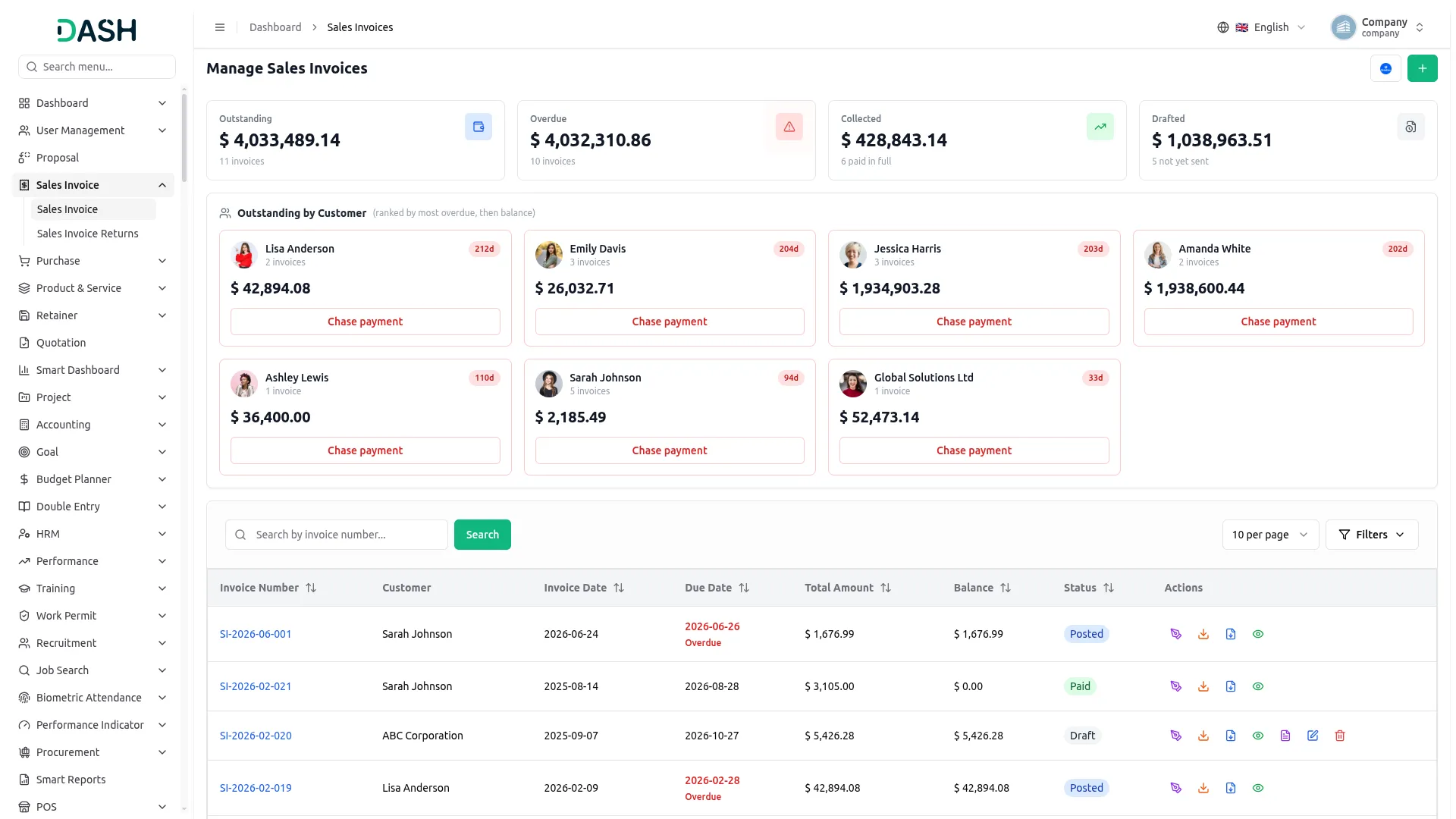Image resolution: width=1456 pixels, height=819 pixels.
Task: View draft invoice SI-2026-02-020 with eye icon
Action: pos(1258,736)
